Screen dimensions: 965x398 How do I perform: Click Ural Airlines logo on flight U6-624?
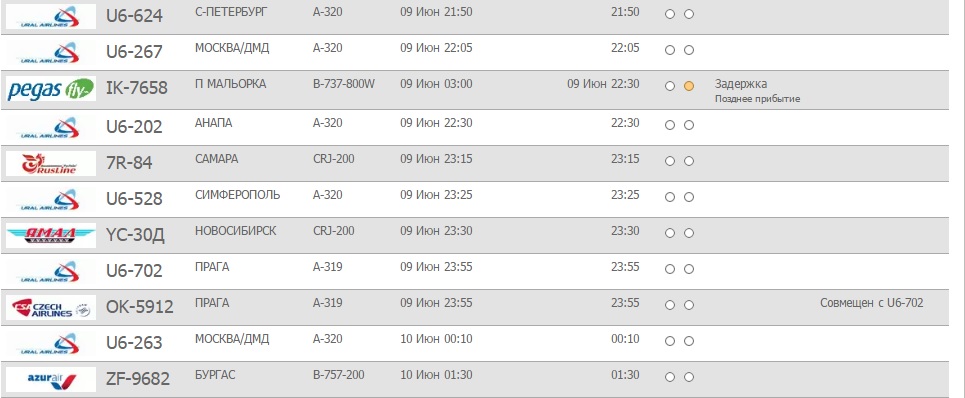(x=51, y=17)
